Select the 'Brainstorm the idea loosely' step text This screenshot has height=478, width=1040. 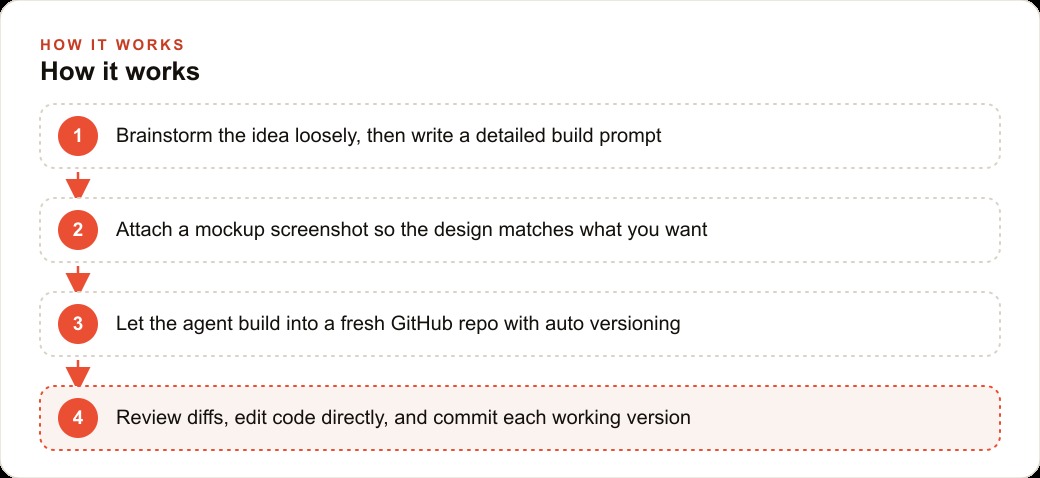(389, 136)
